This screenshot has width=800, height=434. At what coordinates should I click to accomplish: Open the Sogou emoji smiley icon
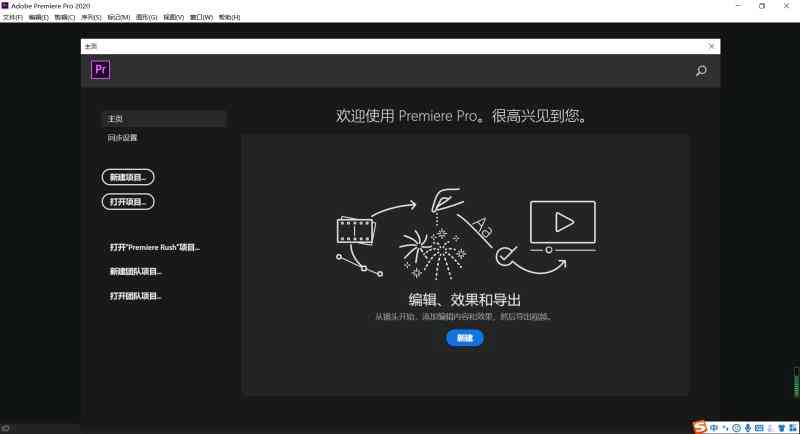tap(736, 428)
